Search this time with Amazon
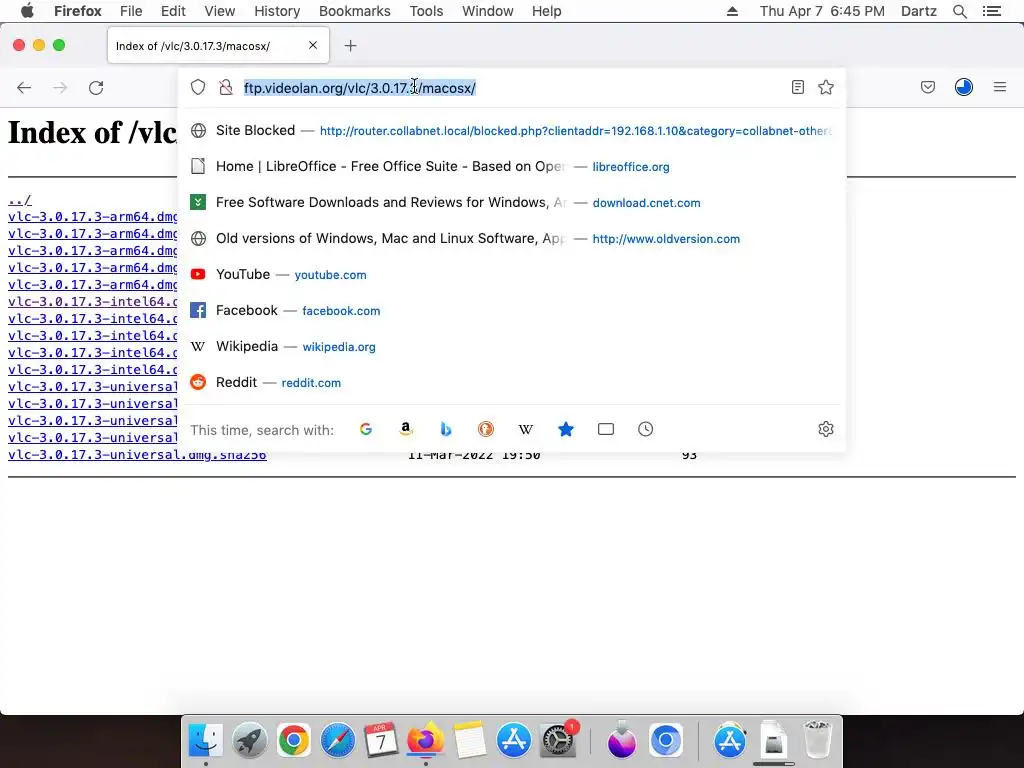This screenshot has width=1024, height=768. (x=406, y=429)
